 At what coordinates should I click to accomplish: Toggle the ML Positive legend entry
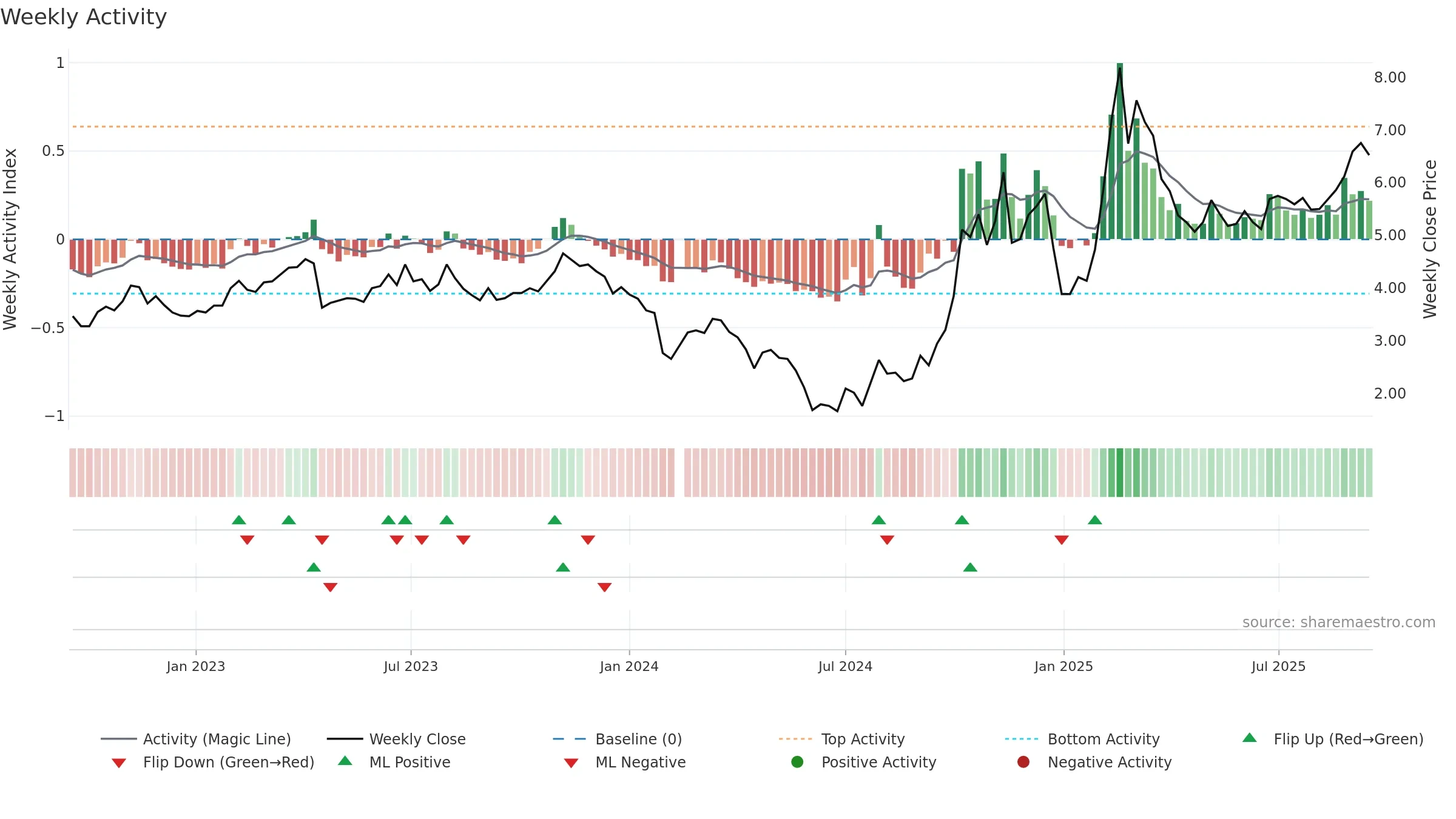click(394, 762)
